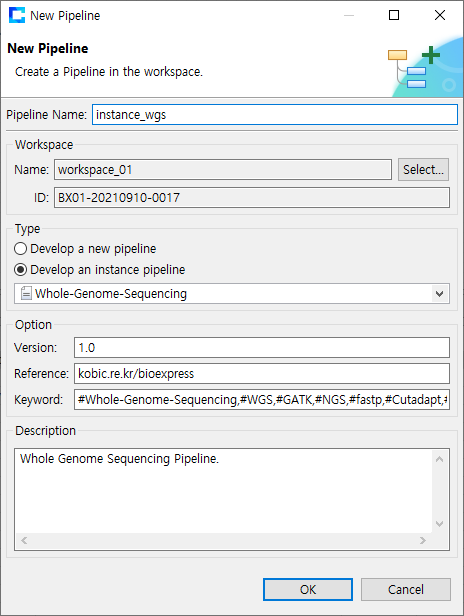
Task: Click the document icon in the pipeline combo box
Action: (26, 293)
